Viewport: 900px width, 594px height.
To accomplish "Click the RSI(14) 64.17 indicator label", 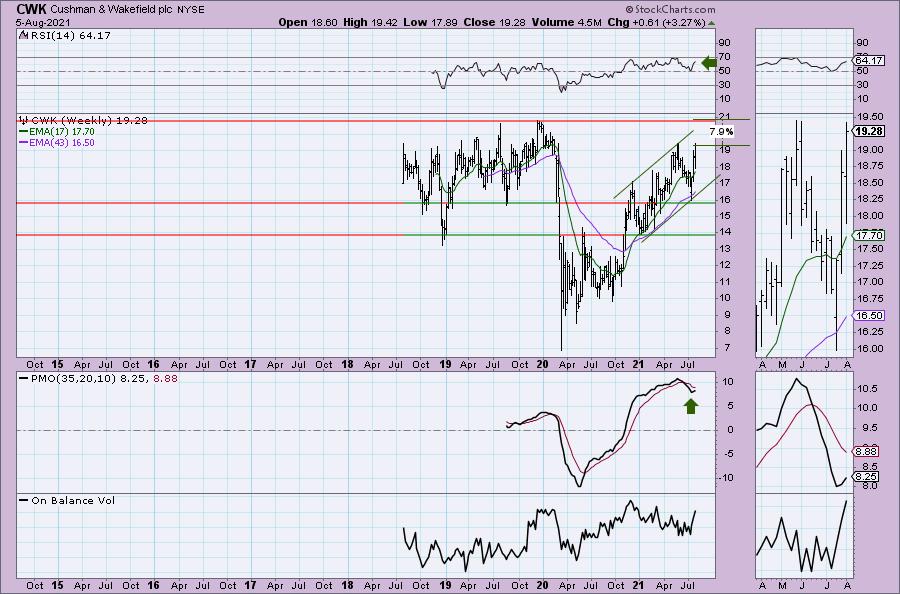I will [x=70, y=35].
